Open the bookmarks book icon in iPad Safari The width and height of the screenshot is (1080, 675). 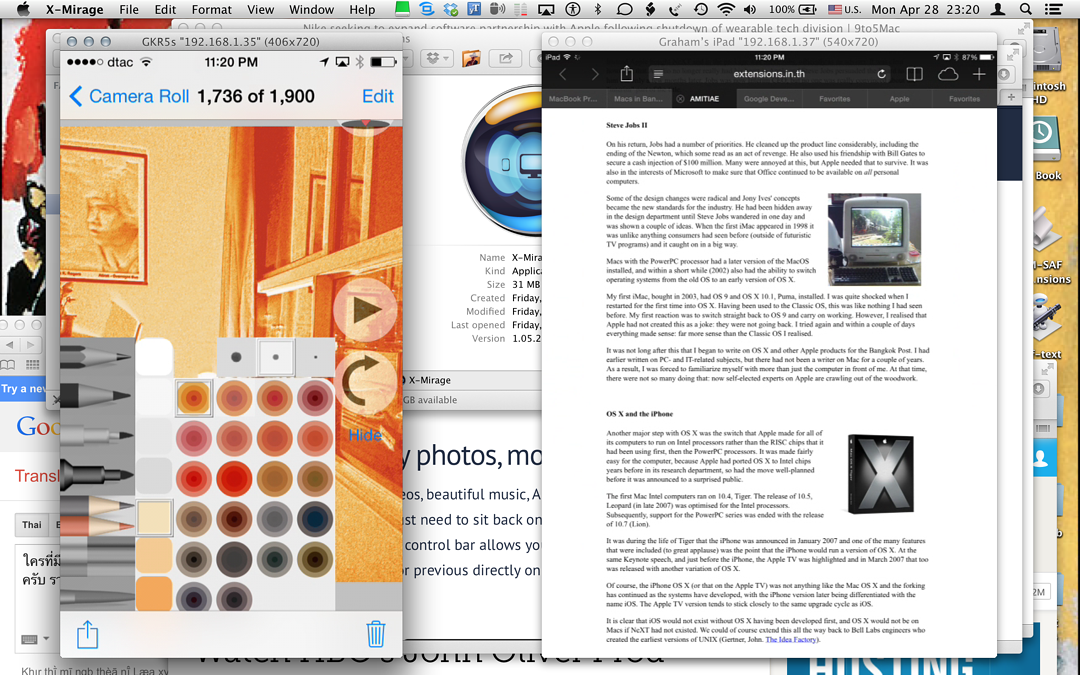tap(915, 74)
